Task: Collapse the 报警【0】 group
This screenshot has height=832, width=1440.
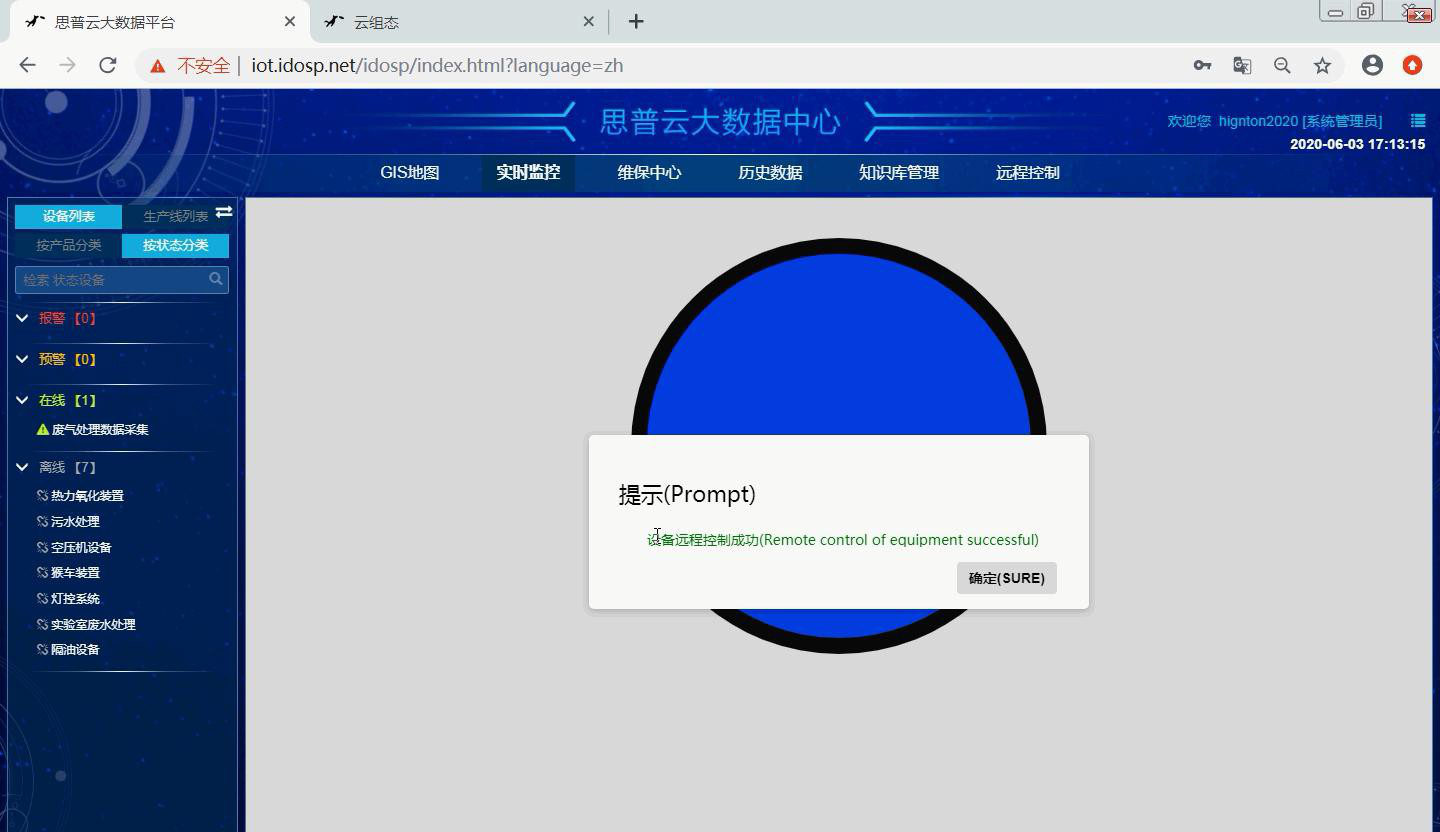Action: tap(22, 317)
